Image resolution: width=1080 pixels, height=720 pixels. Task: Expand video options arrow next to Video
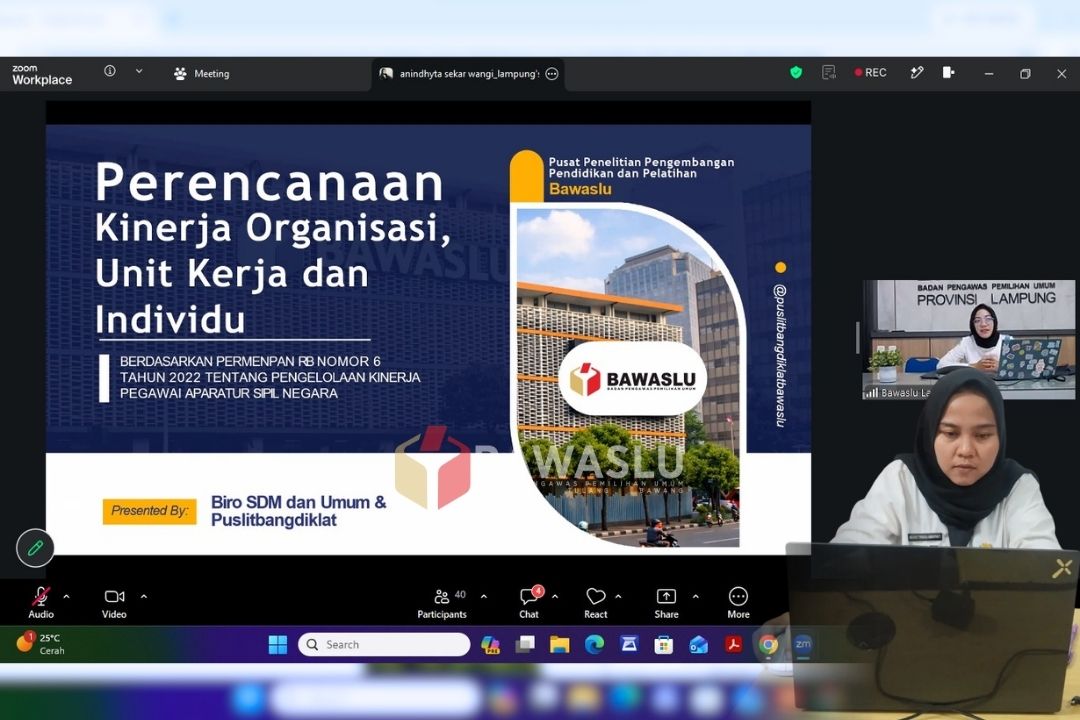(144, 597)
